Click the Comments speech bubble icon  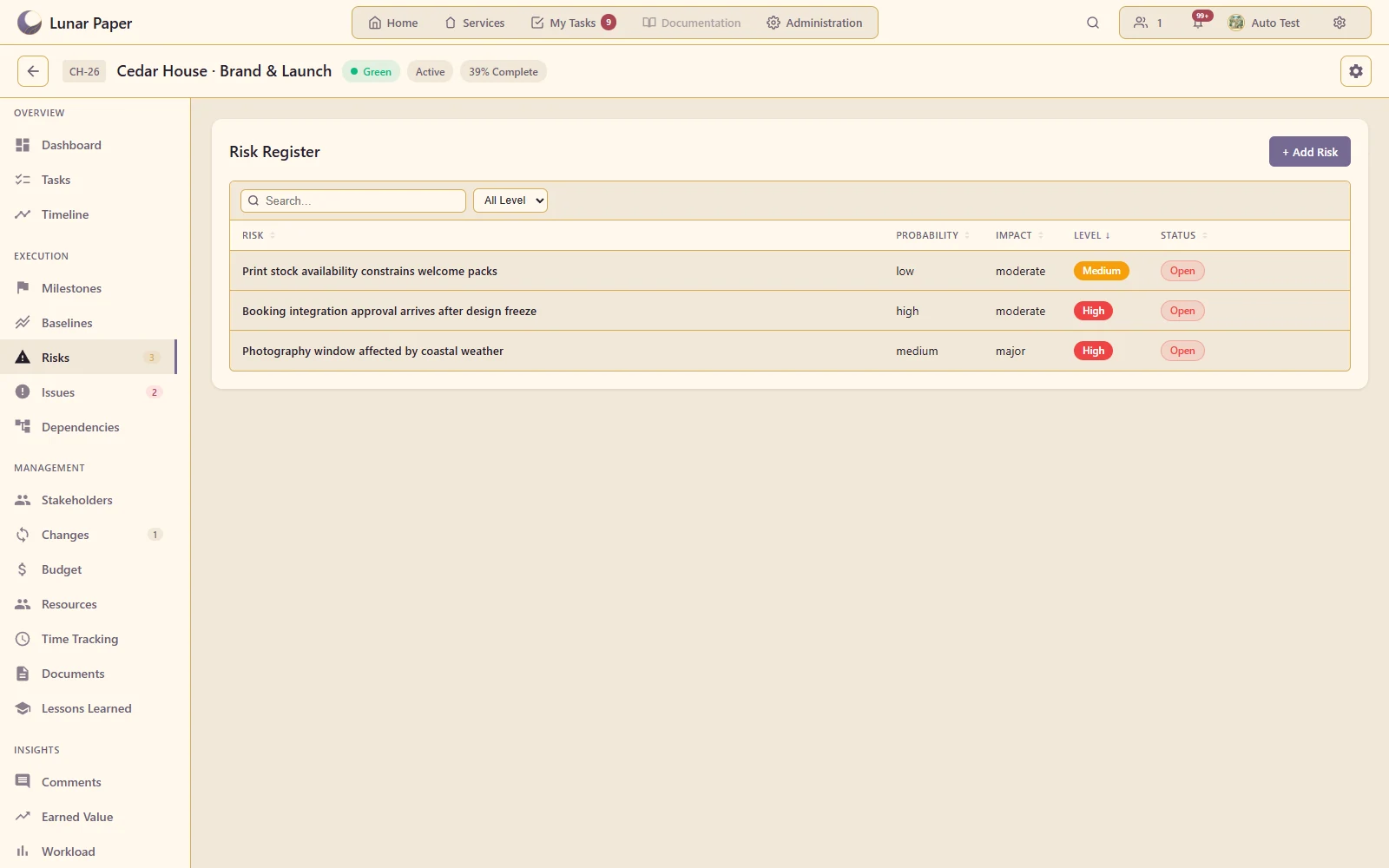pyautogui.click(x=23, y=782)
